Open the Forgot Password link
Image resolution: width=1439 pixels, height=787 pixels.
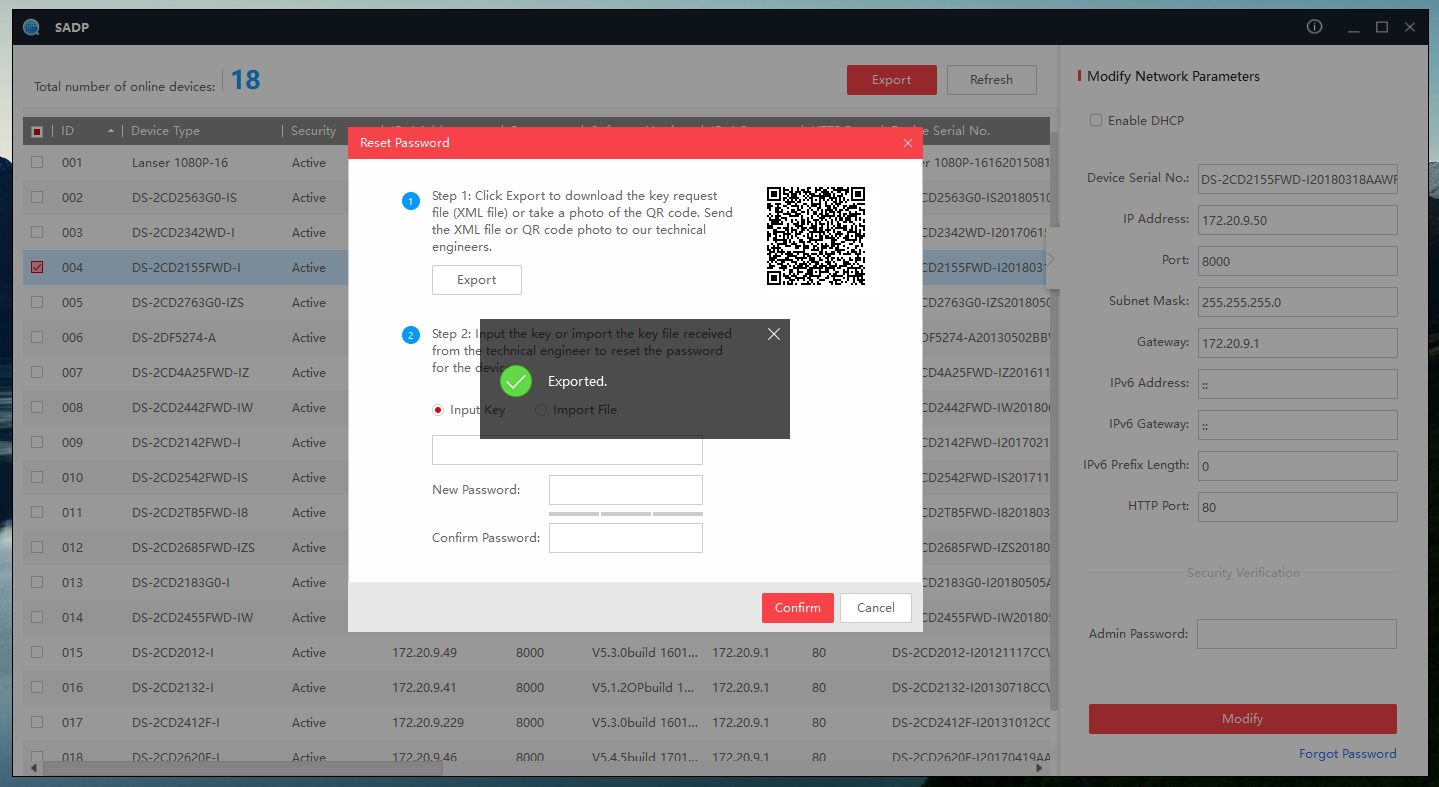(1348, 754)
